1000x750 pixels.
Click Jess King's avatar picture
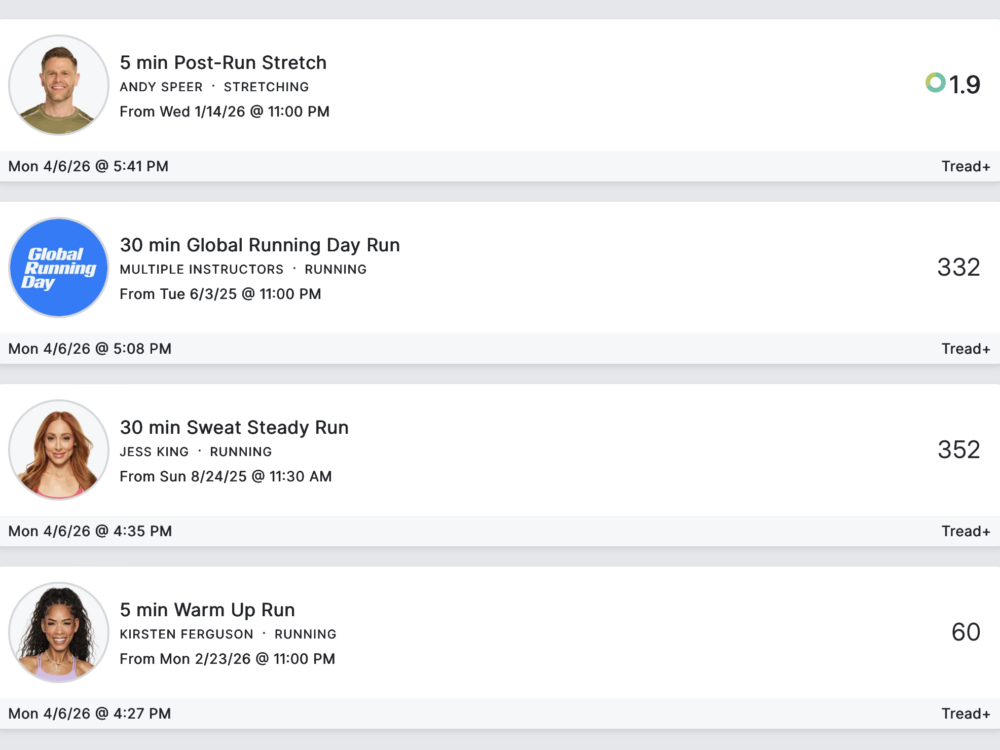coord(59,450)
